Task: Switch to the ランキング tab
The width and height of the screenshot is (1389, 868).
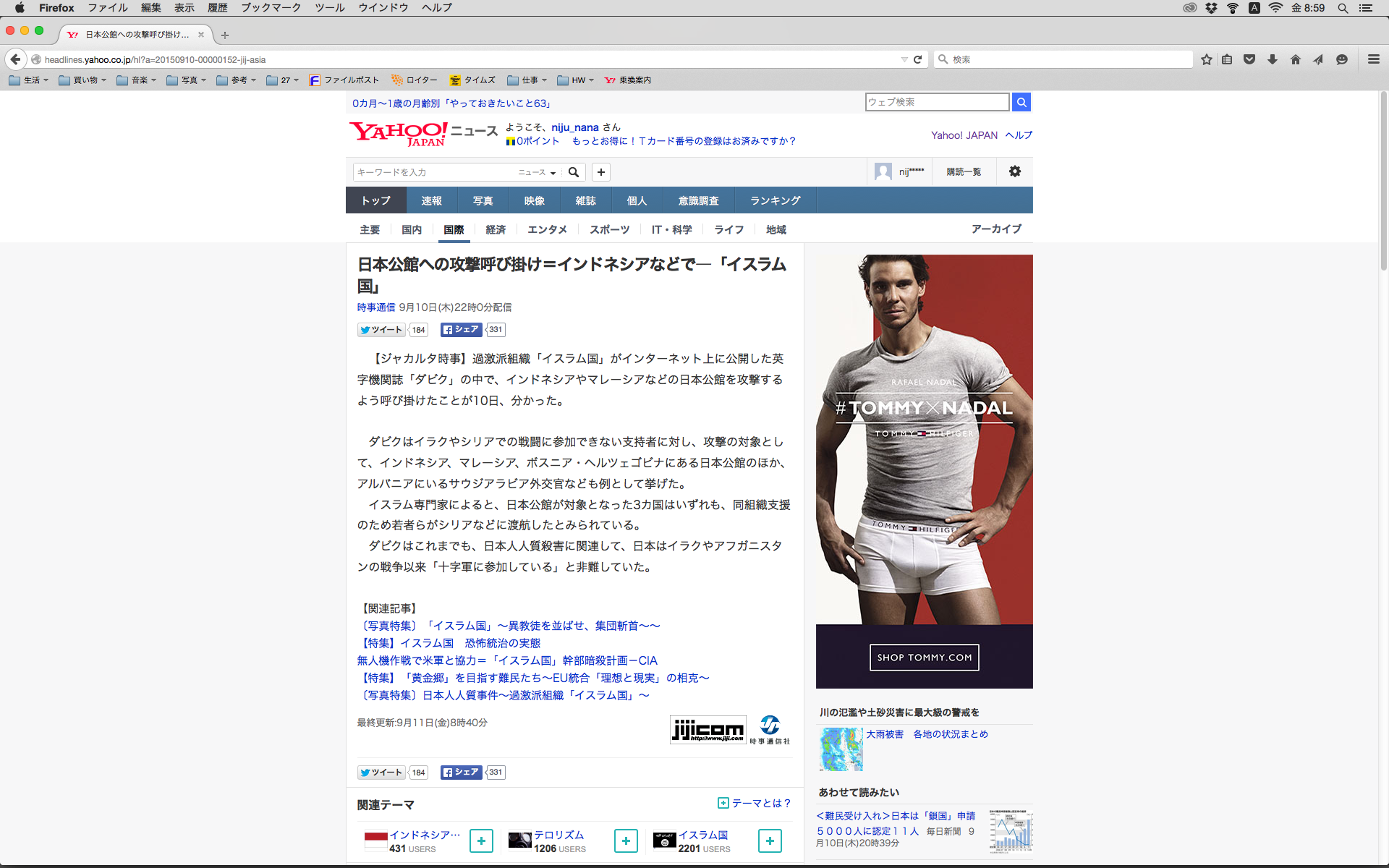Action: coord(775,200)
